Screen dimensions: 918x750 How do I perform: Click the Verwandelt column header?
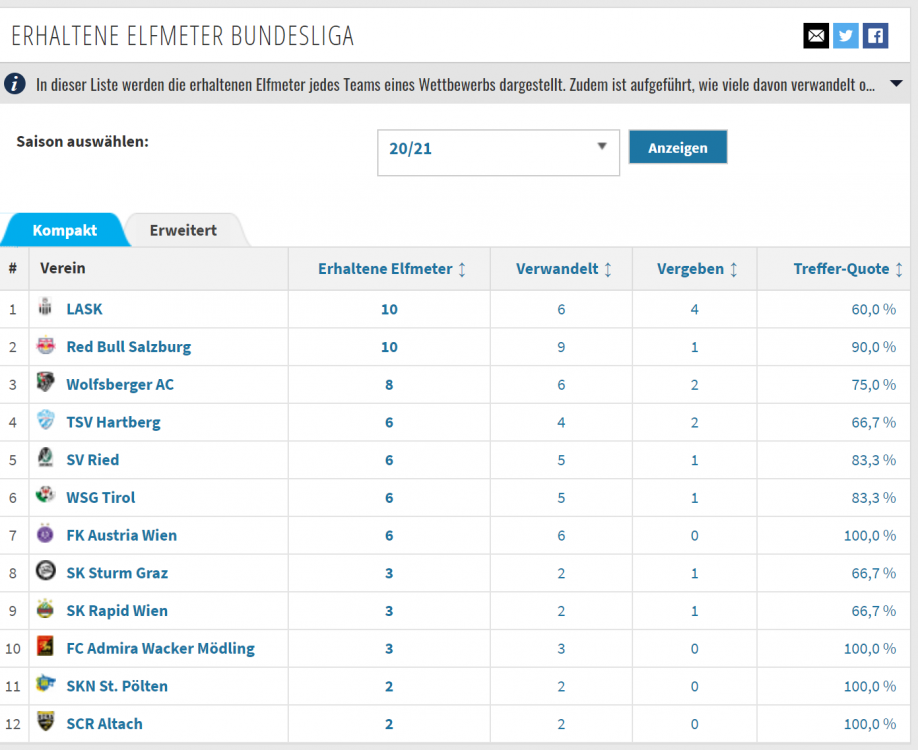[x=557, y=269]
